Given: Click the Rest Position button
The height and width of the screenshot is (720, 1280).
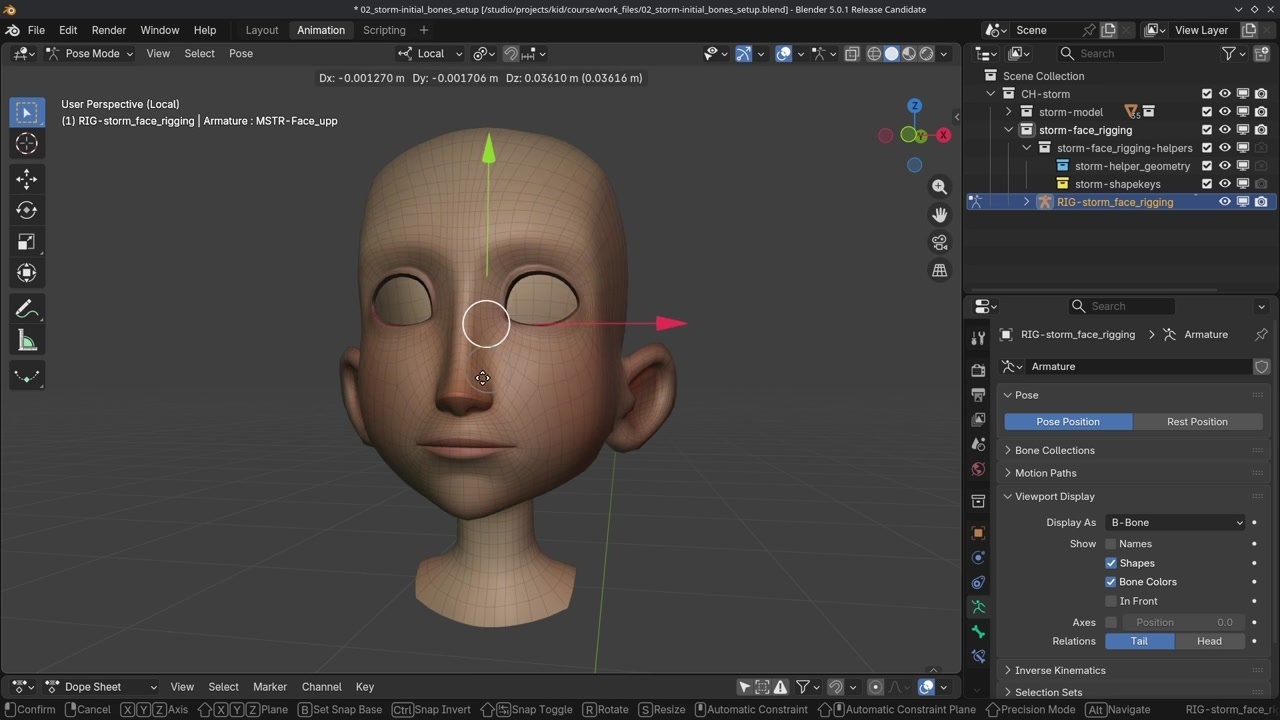Looking at the screenshot, I should pos(1197,422).
